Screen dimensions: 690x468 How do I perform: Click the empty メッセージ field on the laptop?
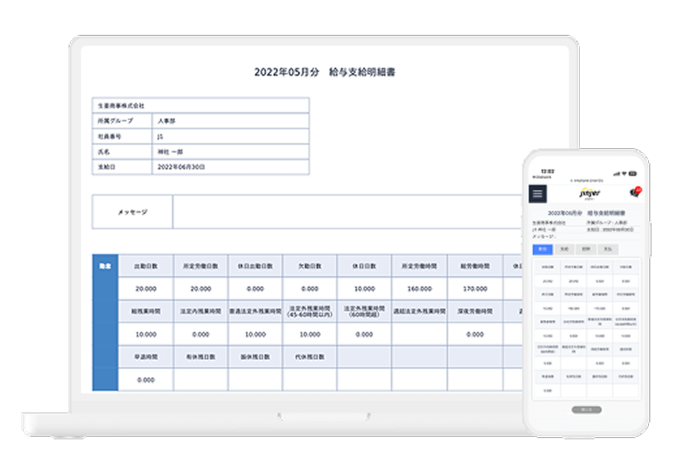tap(330, 212)
